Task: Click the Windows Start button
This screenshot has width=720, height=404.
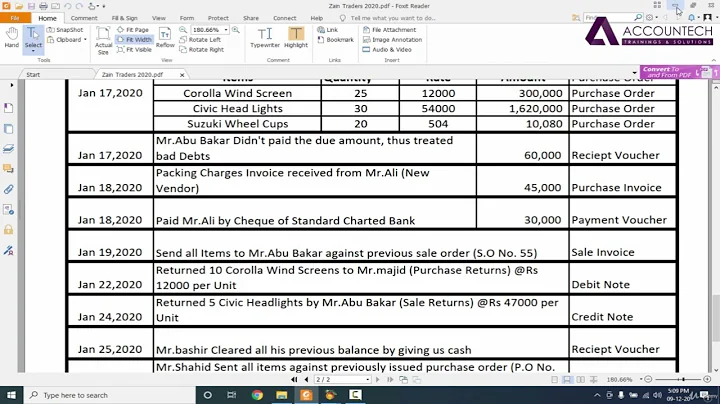Action: (x=11, y=395)
